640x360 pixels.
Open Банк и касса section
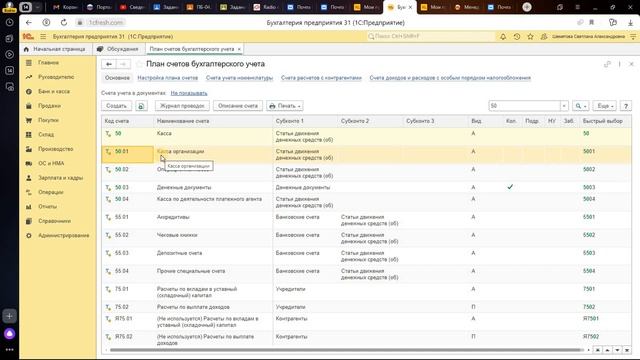tap(54, 91)
